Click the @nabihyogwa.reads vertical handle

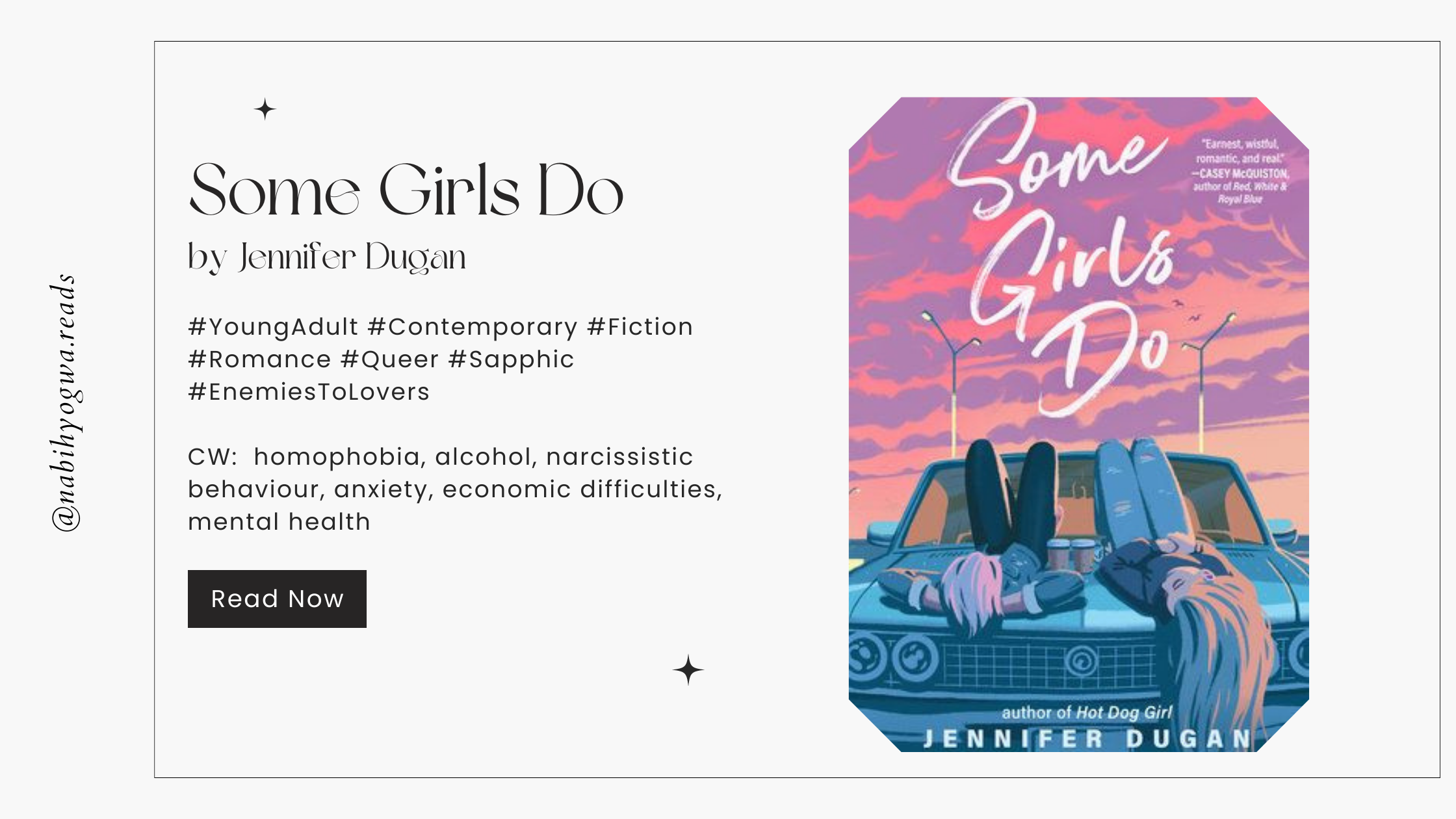66,404
